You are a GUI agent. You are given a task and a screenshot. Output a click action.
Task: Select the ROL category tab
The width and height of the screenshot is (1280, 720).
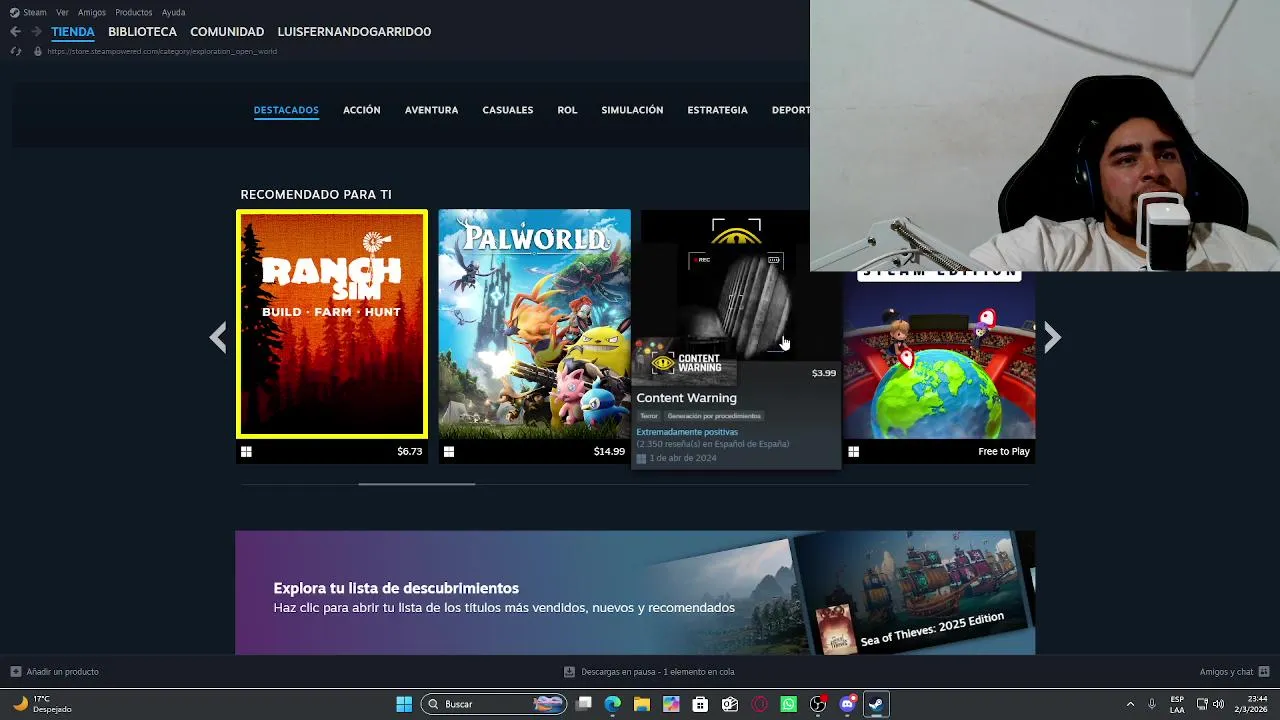coord(567,110)
